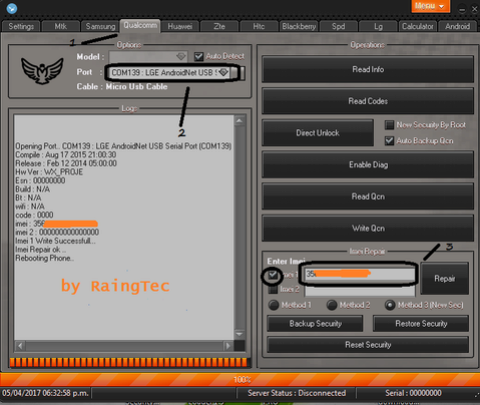Select the Method 1 radio button

pyautogui.click(x=274, y=305)
